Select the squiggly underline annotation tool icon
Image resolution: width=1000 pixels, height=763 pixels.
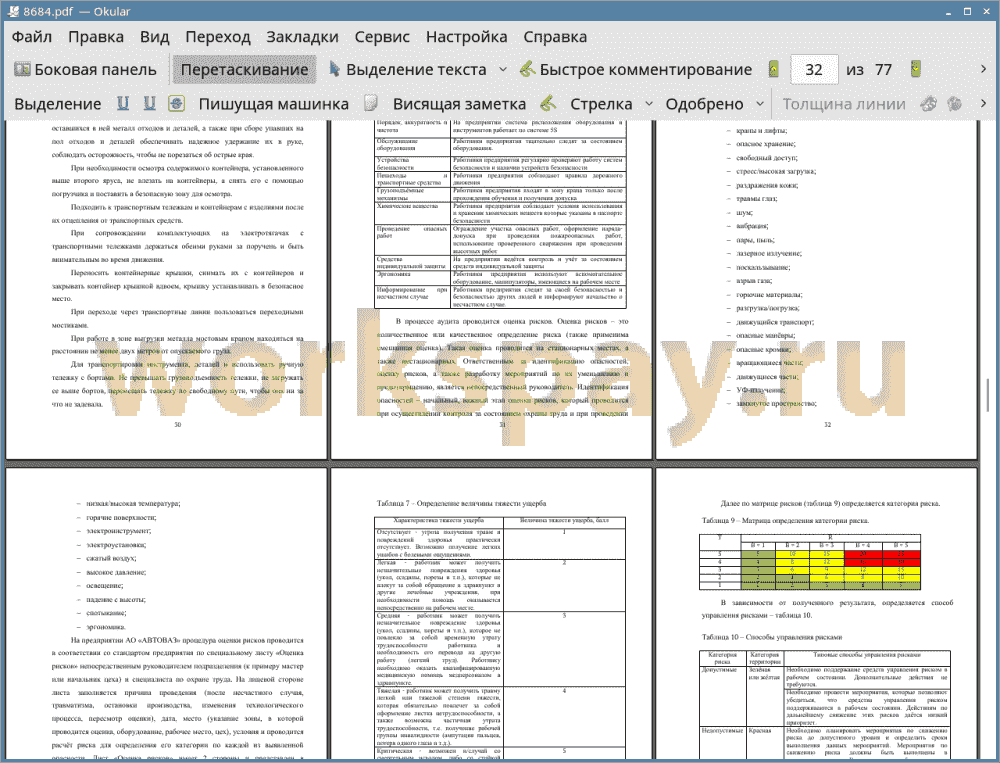[150, 103]
